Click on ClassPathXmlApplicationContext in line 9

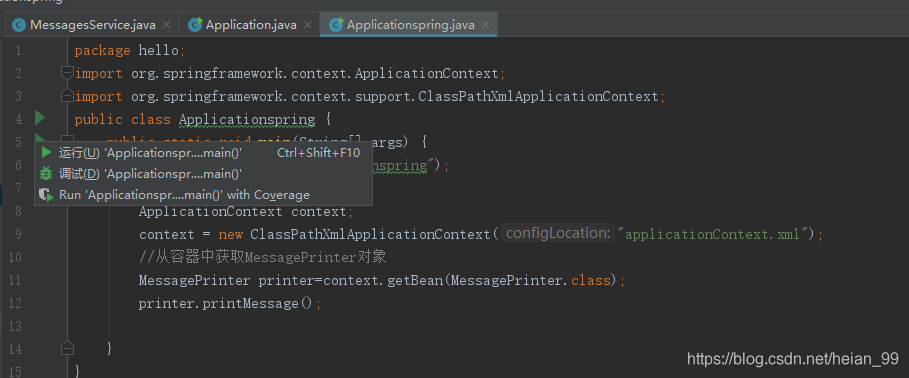tap(370, 234)
